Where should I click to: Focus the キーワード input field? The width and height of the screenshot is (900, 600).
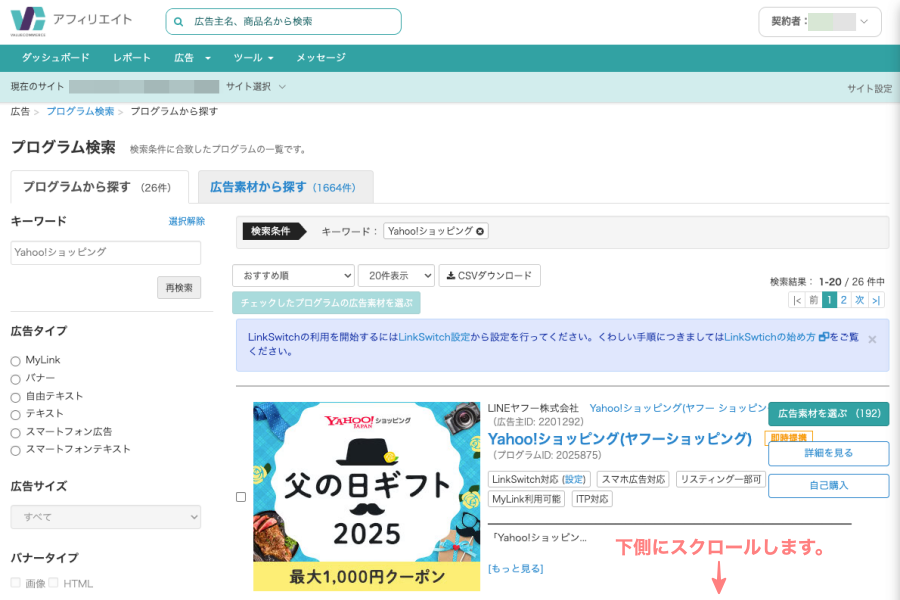point(106,253)
